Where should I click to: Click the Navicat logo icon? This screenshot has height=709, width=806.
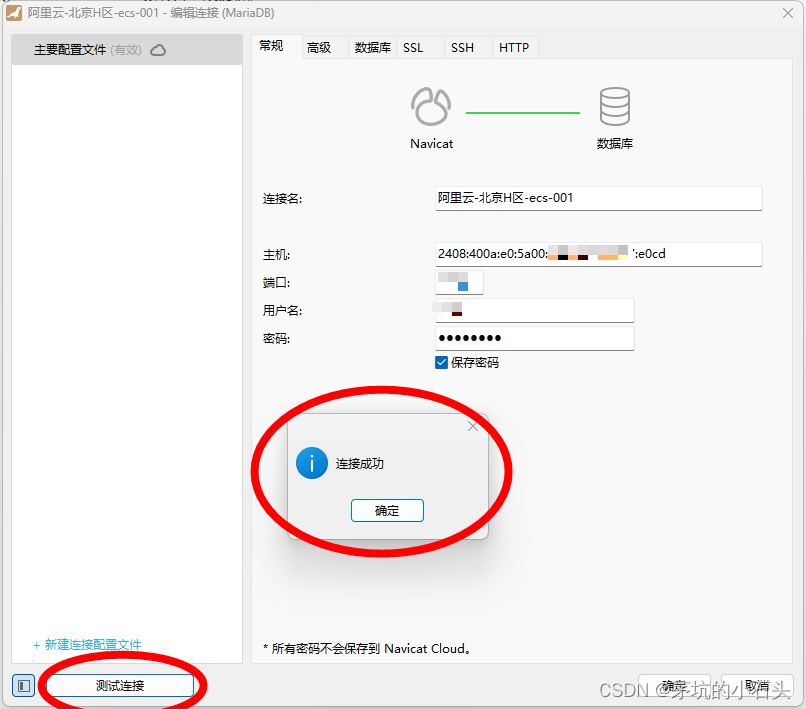431,106
